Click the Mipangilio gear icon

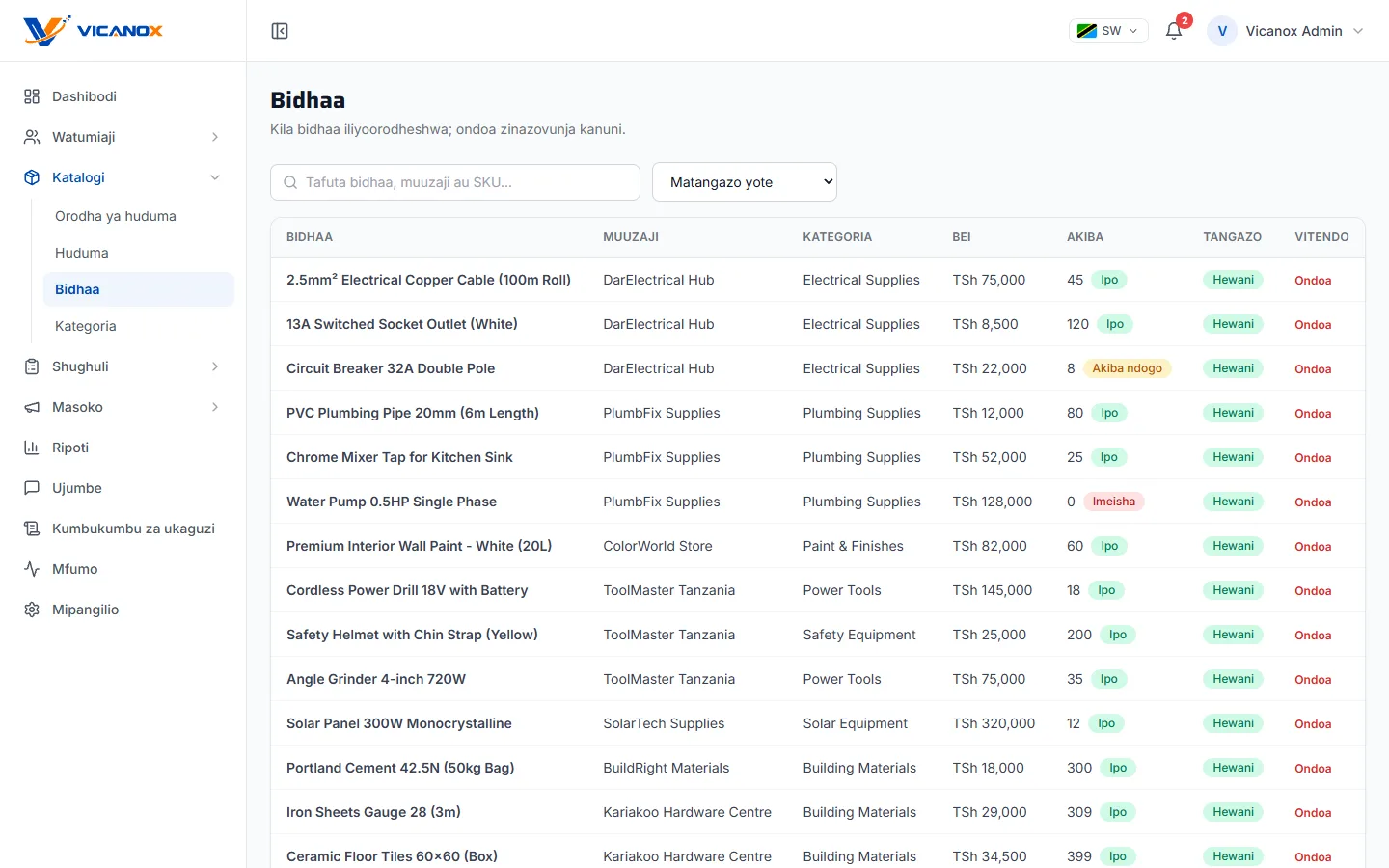click(32, 610)
